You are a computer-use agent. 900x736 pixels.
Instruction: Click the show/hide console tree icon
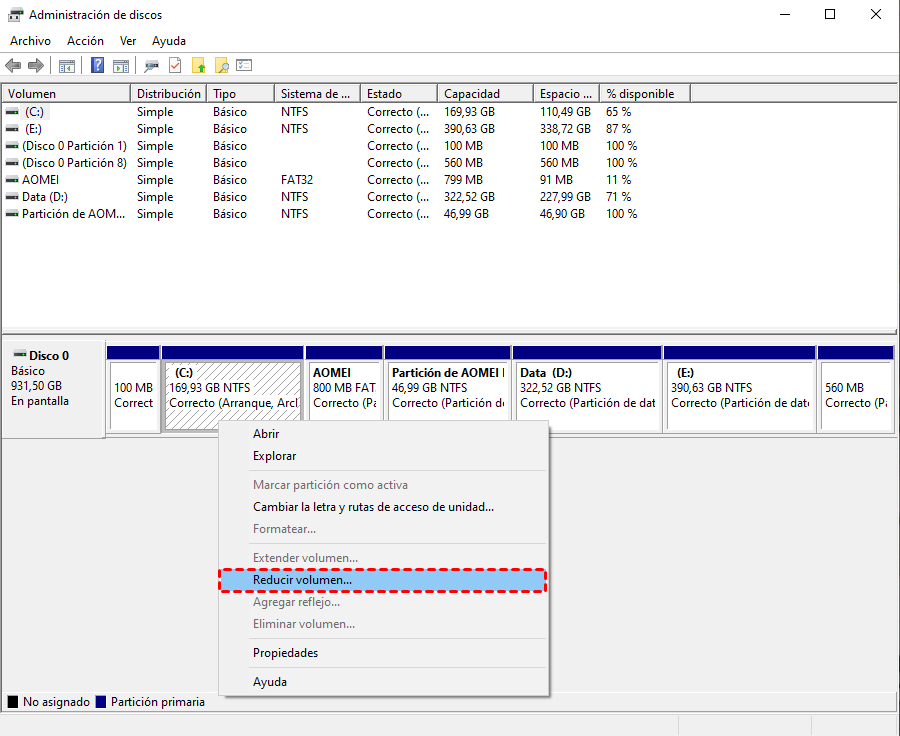pyautogui.click(x=67, y=66)
